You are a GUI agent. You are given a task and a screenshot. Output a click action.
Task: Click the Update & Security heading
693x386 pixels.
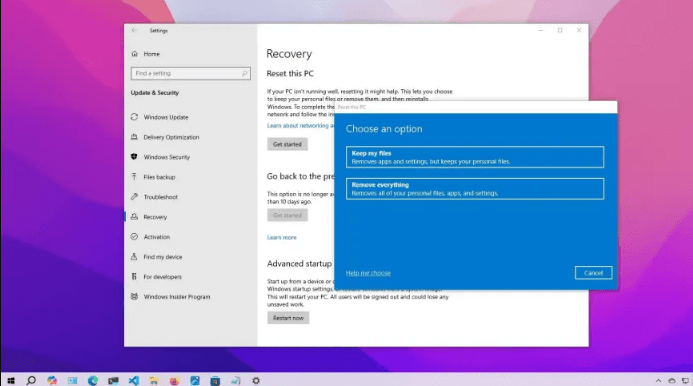tap(155, 93)
